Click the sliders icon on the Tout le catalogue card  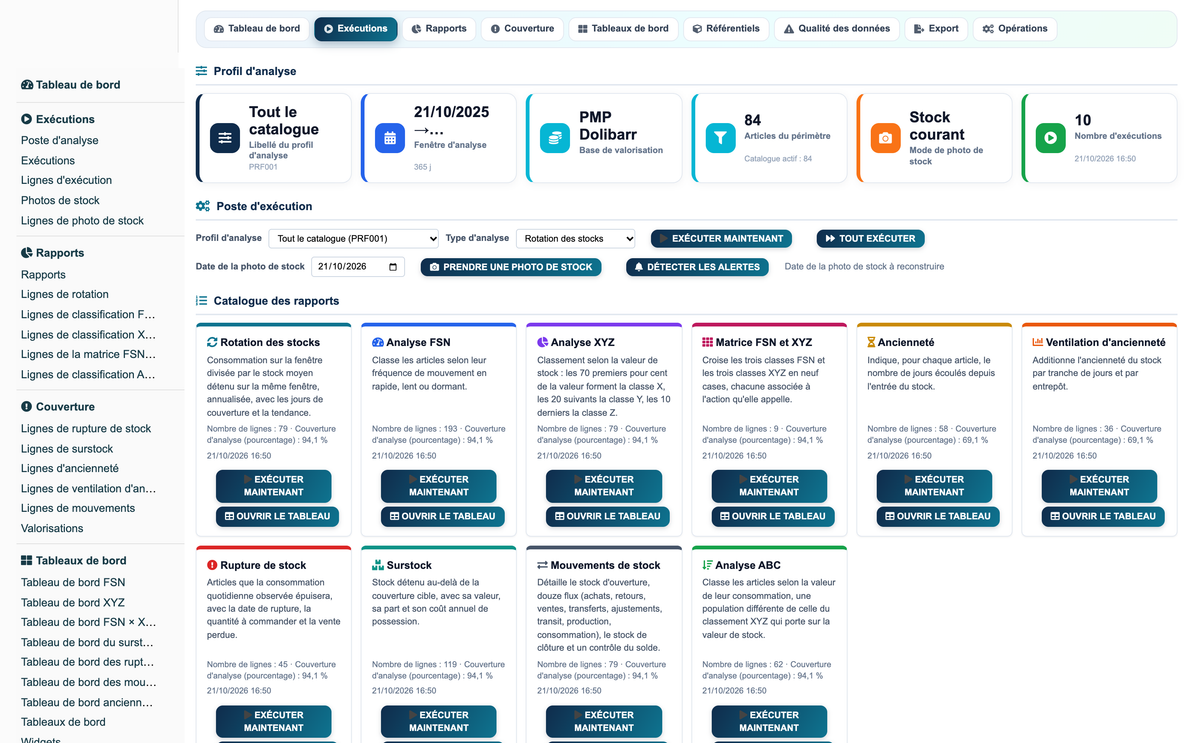tap(225, 138)
